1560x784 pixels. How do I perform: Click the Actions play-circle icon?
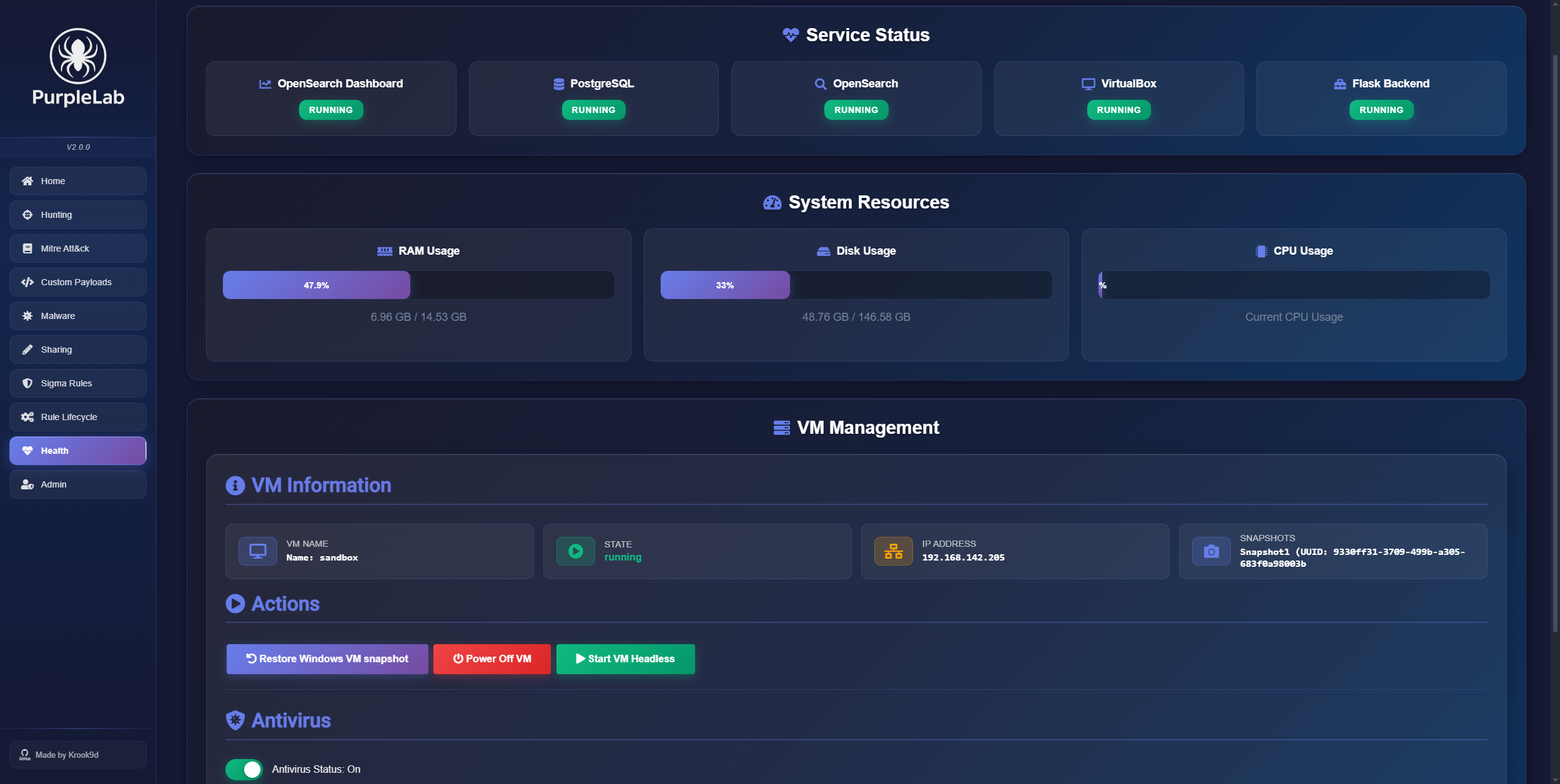coord(235,604)
